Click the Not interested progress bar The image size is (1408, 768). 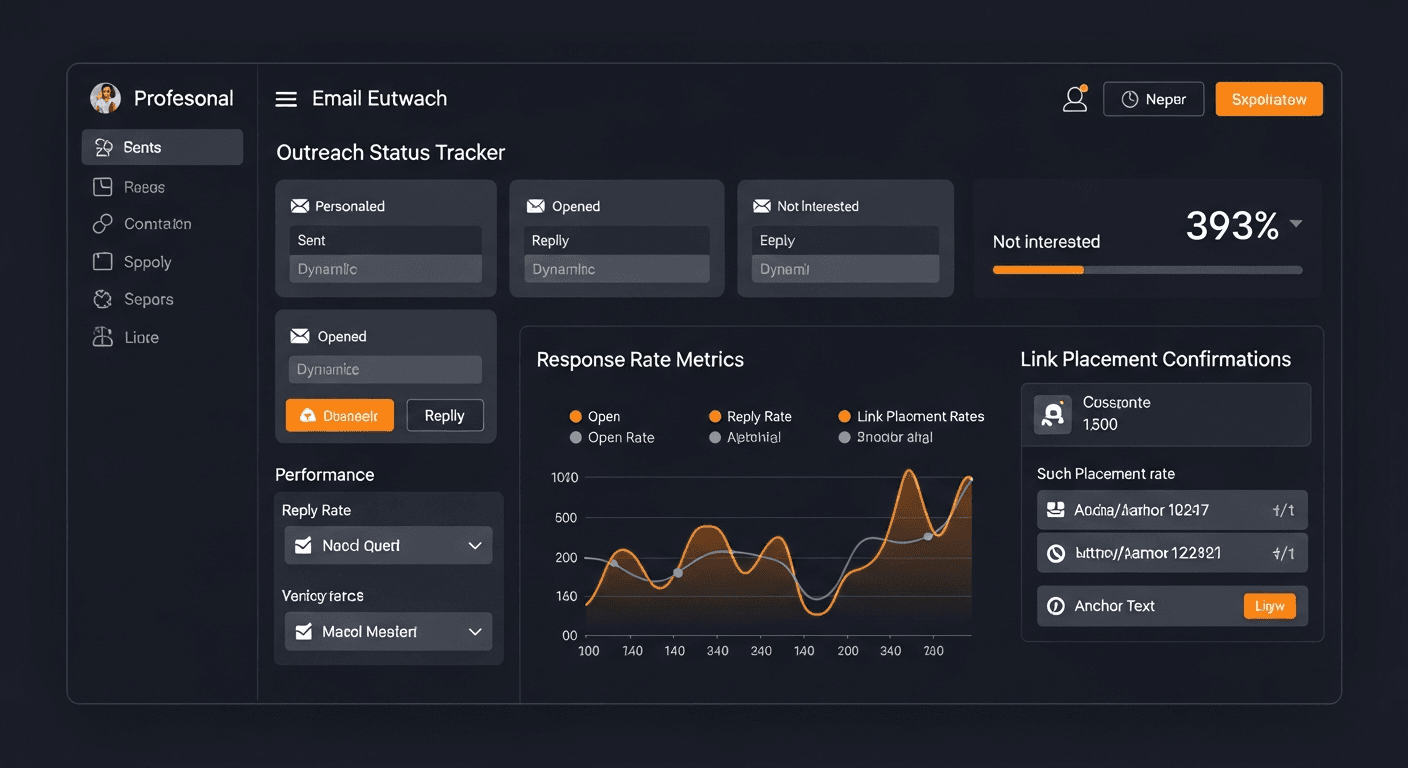1147,270
